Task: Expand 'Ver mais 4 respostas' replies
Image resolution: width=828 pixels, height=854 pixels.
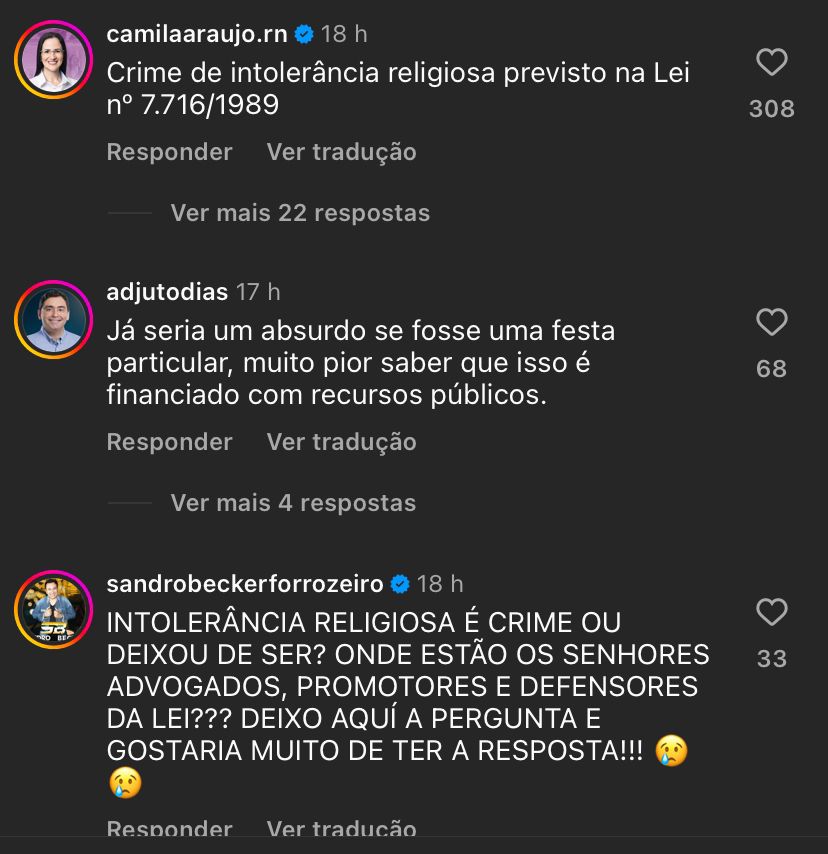Action: coord(293,502)
